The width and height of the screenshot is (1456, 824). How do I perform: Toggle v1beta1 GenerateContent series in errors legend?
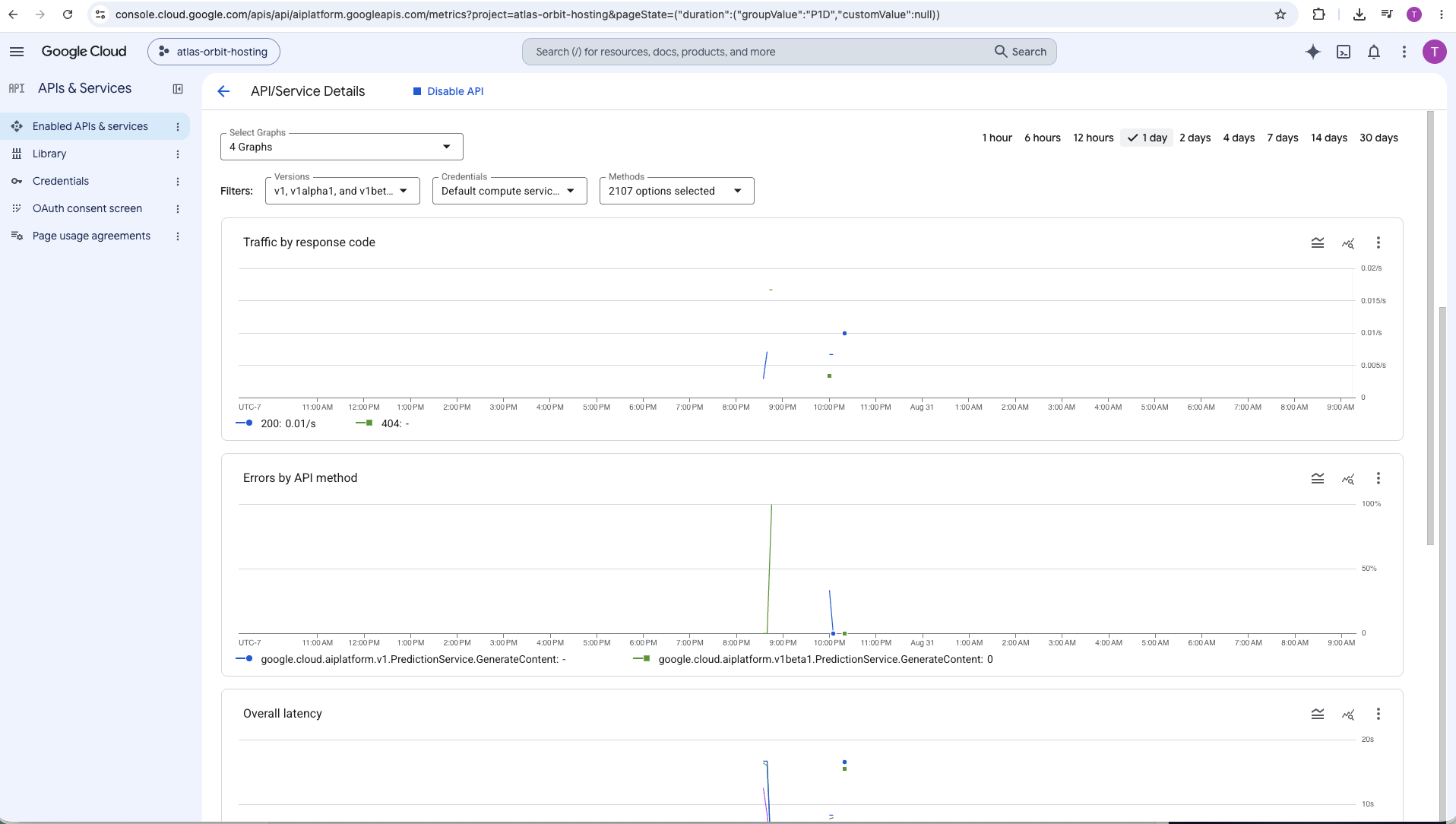click(813, 659)
